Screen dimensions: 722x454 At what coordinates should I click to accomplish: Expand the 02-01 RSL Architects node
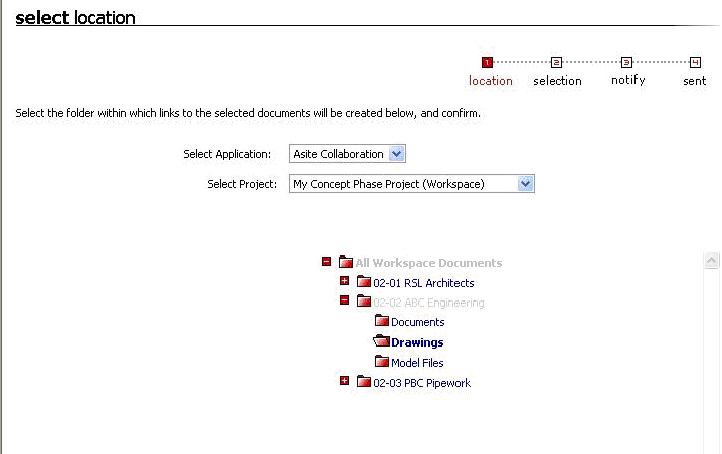pos(344,280)
